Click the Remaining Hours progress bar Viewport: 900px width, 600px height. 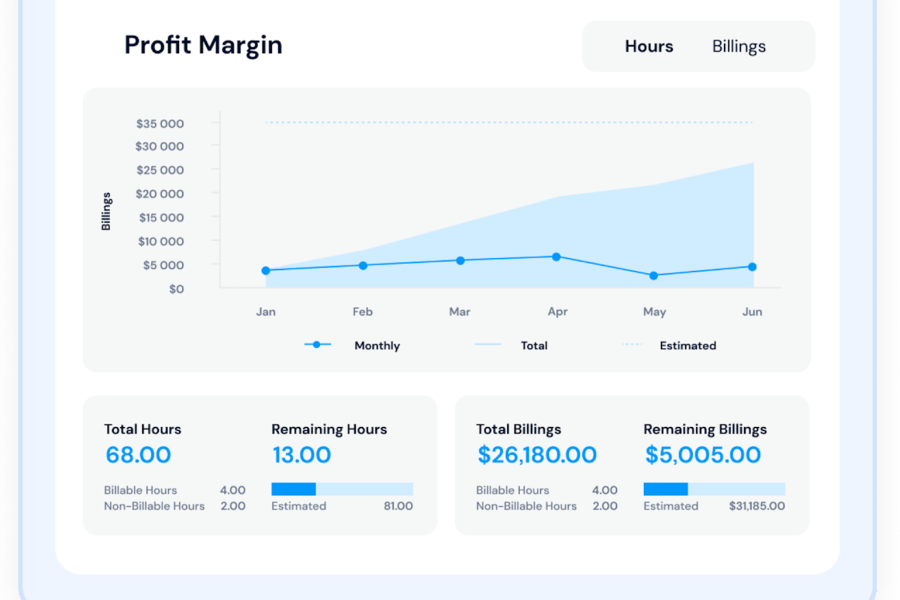coord(342,489)
